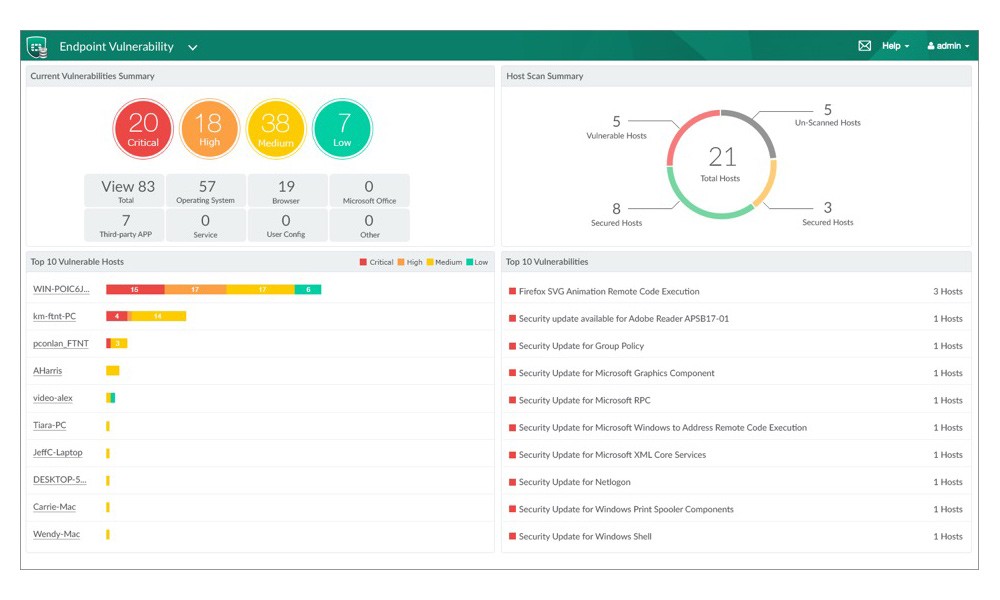Click the admin user silhouette icon
1000x600 pixels.
tap(931, 46)
